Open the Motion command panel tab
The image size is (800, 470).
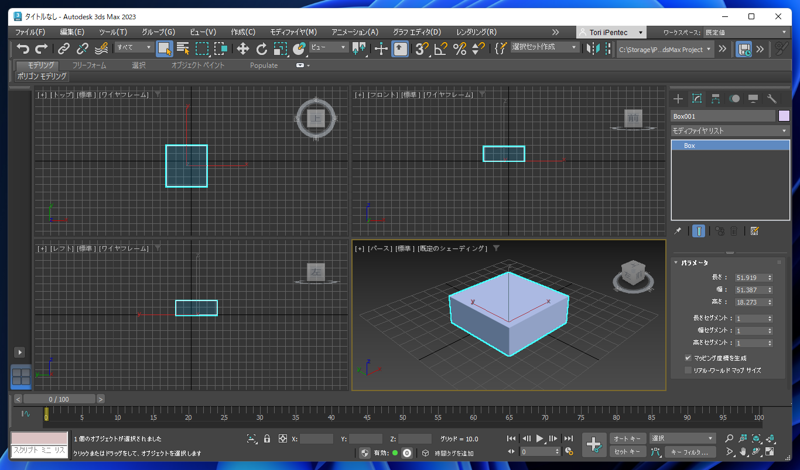click(734, 98)
